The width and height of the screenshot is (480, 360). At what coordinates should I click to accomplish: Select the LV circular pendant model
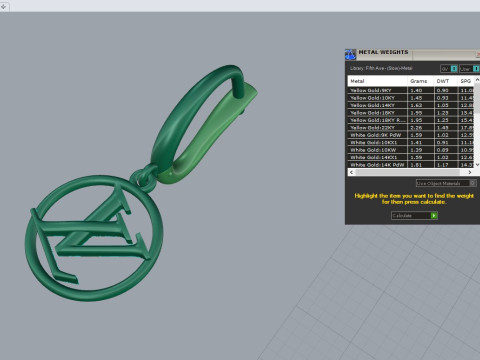[x=93, y=238]
